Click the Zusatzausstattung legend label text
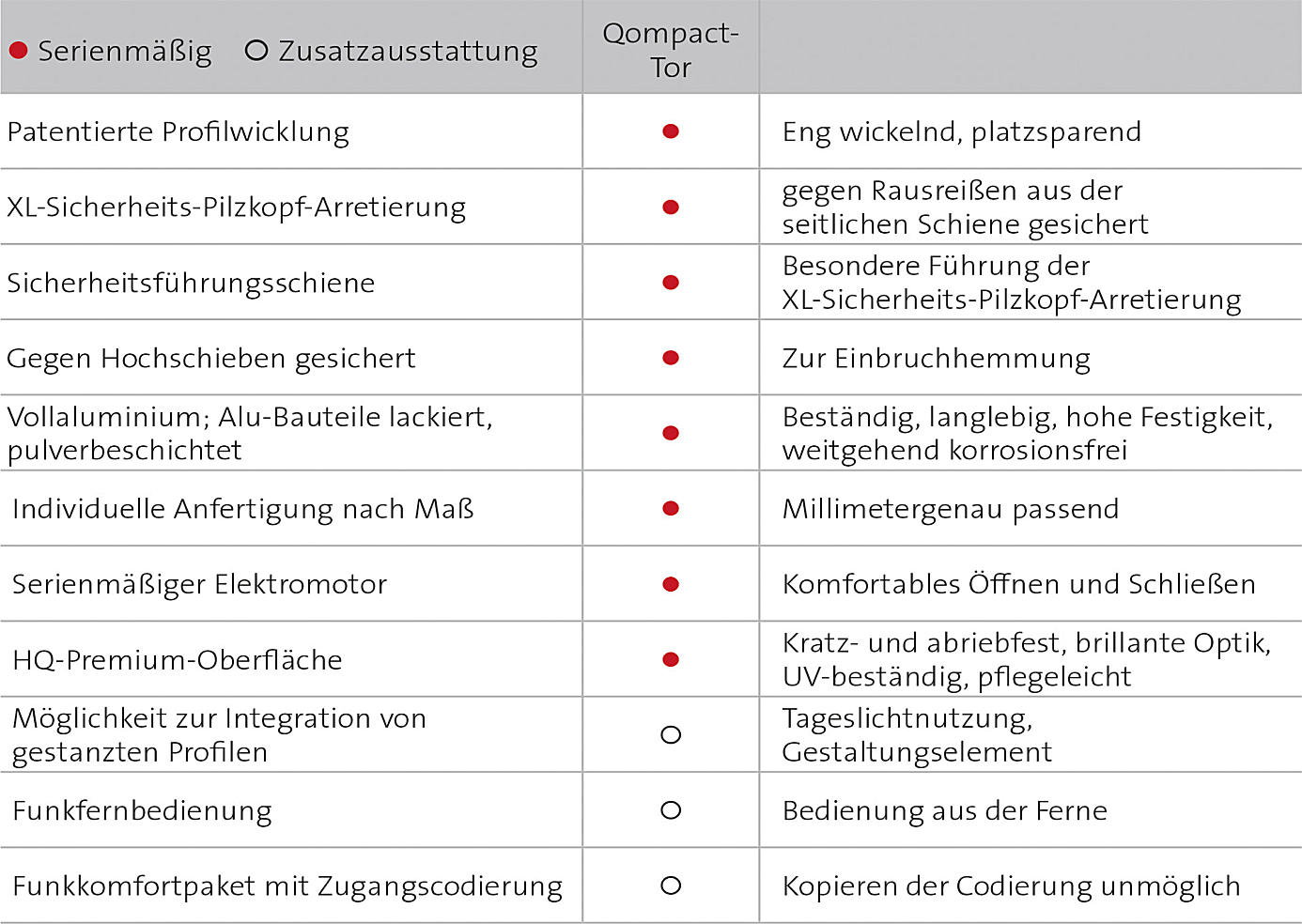The height and width of the screenshot is (924, 1302). click(408, 51)
